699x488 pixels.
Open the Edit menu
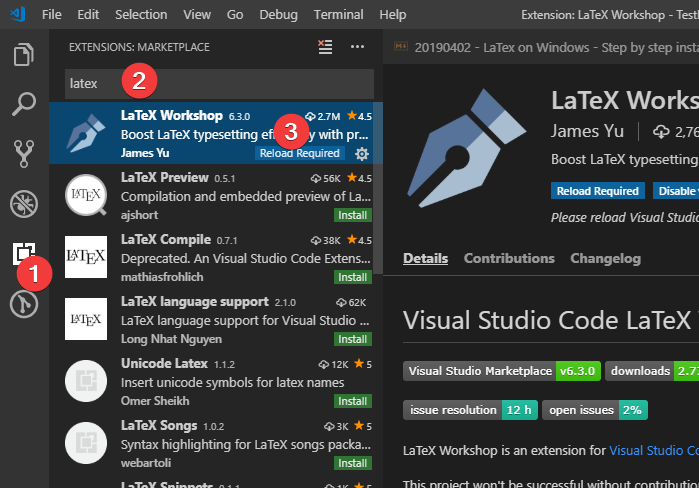[x=88, y=14]
